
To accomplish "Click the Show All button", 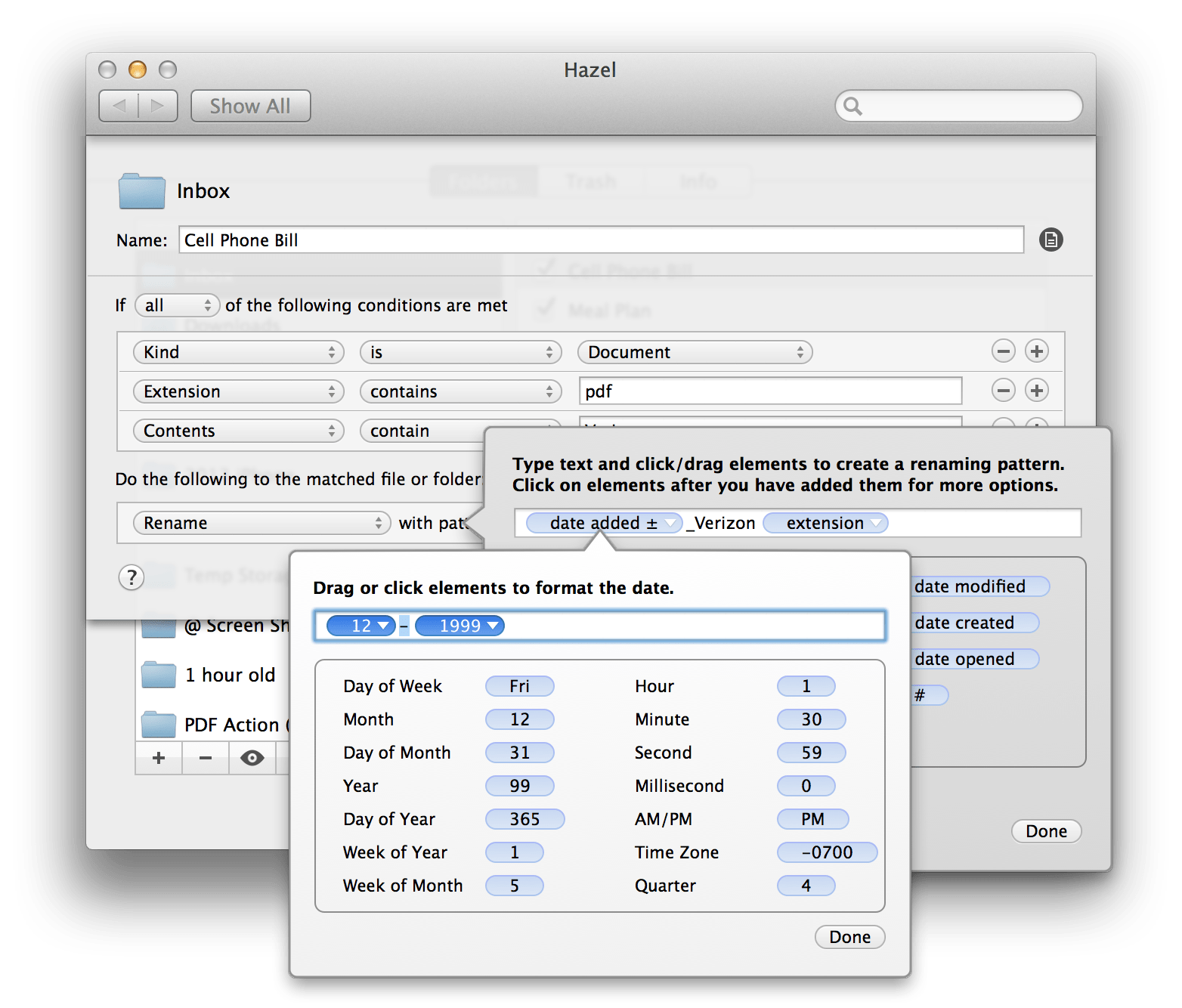I will pyautogui.click(x=250, y=106).
